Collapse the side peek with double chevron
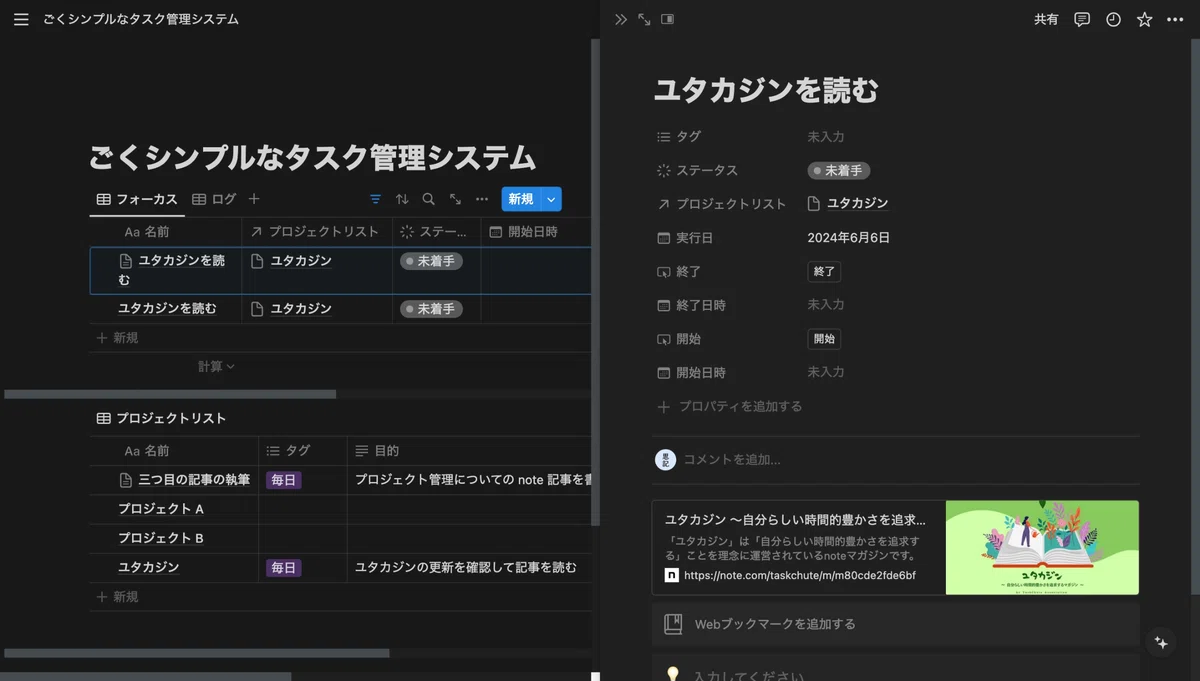Viewport: 1200px width, 681px height. click(x=621, y=19)
